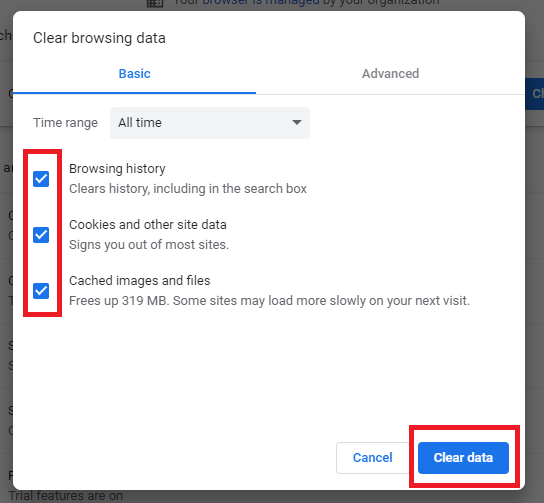Select the Cookies and other site data label
This screenshot has width=544, height=503.
click(148, 225)
